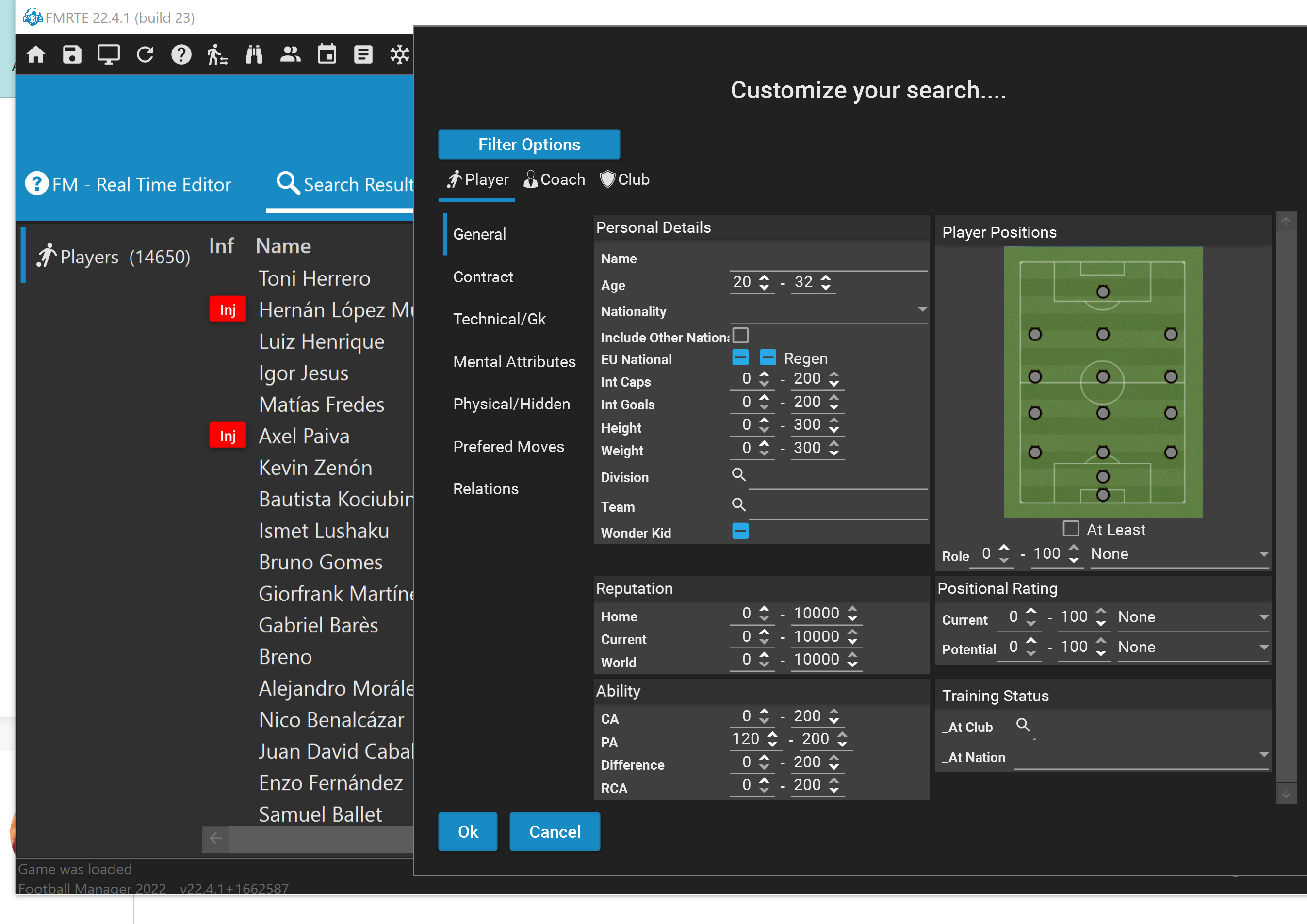This screenshot has height=924, width=1307.
Task: Enable the At Least checkbox
Action: 1071,529
